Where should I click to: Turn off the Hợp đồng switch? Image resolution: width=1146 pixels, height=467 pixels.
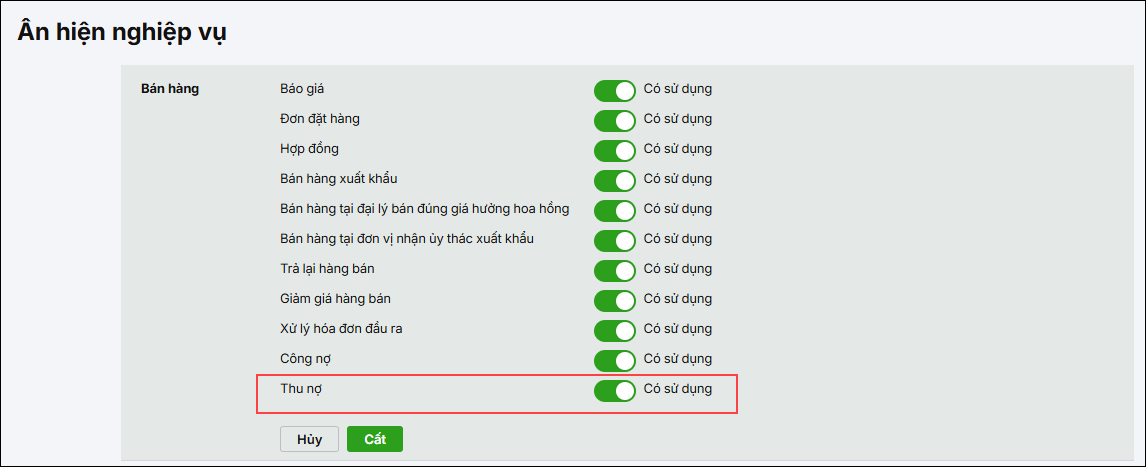click(615, 151)
